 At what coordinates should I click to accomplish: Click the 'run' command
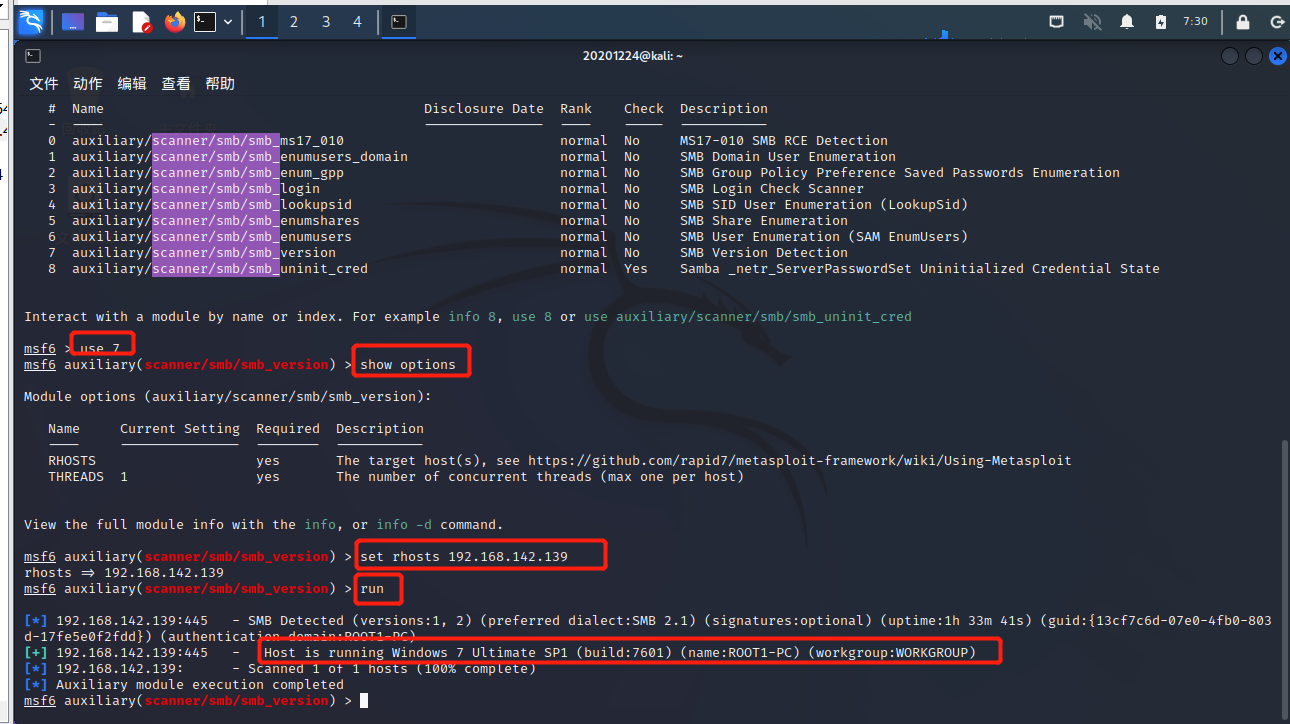click(372, 589)
